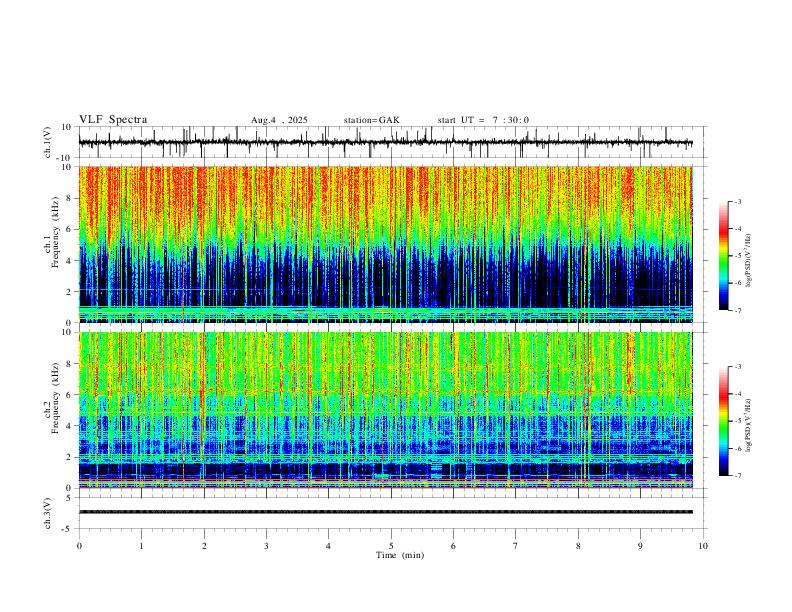Click the "ch.1(V)" waveform axis label
The width and height of the screenshot is (792, 612).
click(x=48, y=142)
